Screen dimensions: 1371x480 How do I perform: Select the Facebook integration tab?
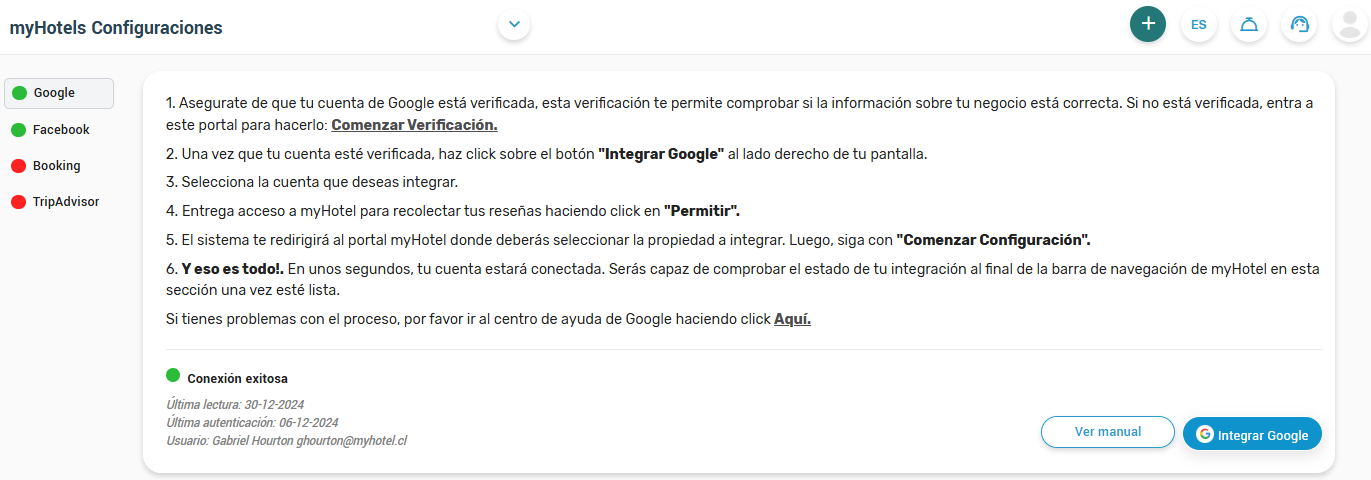coord(59,130)
